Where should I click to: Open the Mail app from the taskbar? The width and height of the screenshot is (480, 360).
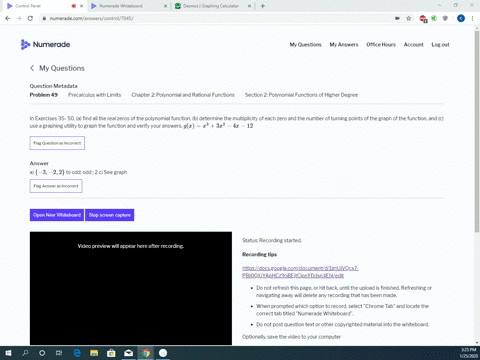click(129, 353)
